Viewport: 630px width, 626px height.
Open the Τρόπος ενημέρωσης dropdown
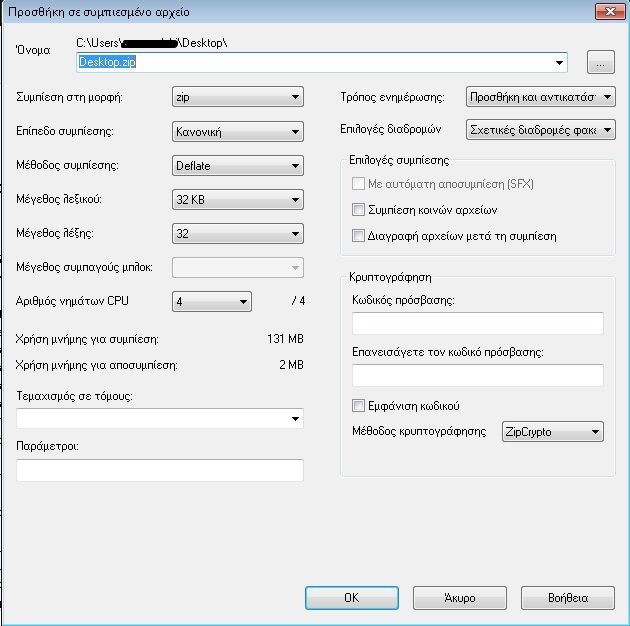click(x=541, y=97)
